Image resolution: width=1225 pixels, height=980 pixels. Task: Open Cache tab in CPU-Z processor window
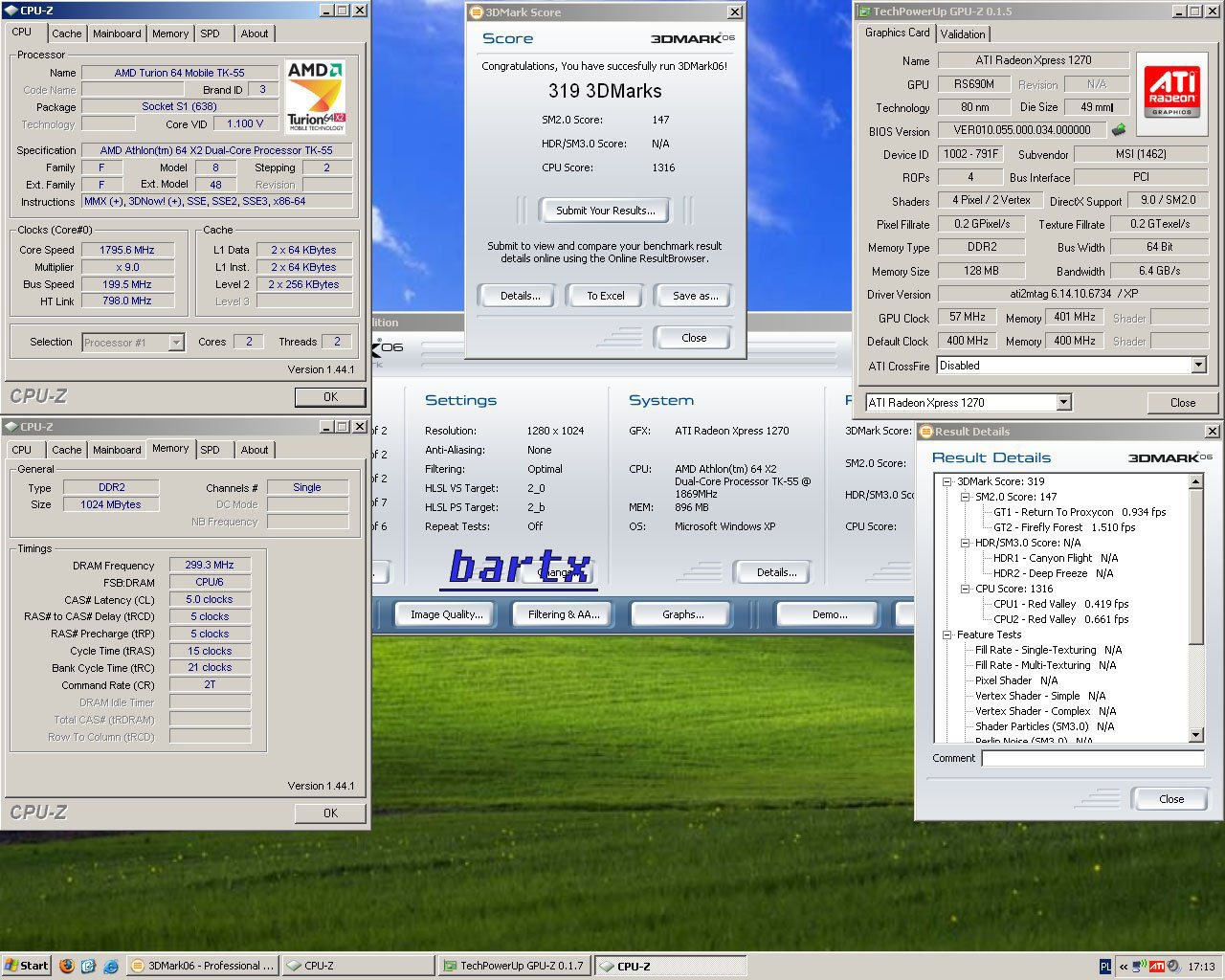point(67,33)
